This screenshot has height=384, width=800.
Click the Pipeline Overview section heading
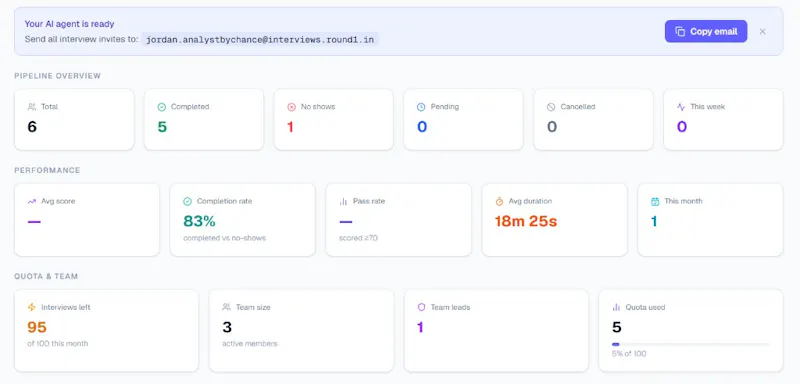pos(58,76)
